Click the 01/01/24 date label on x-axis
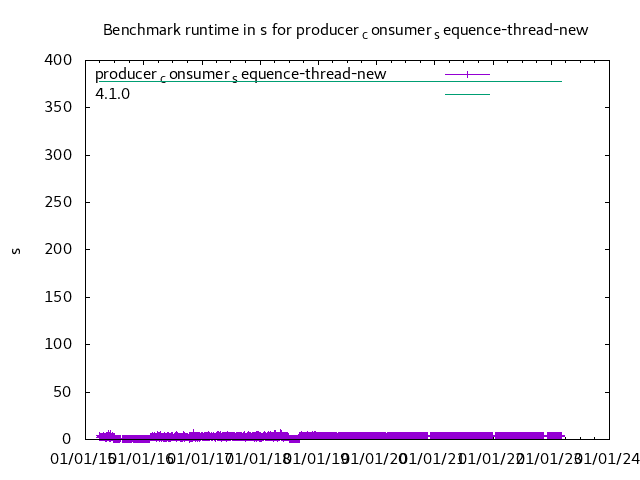The image size is (640, 480). 606,459
